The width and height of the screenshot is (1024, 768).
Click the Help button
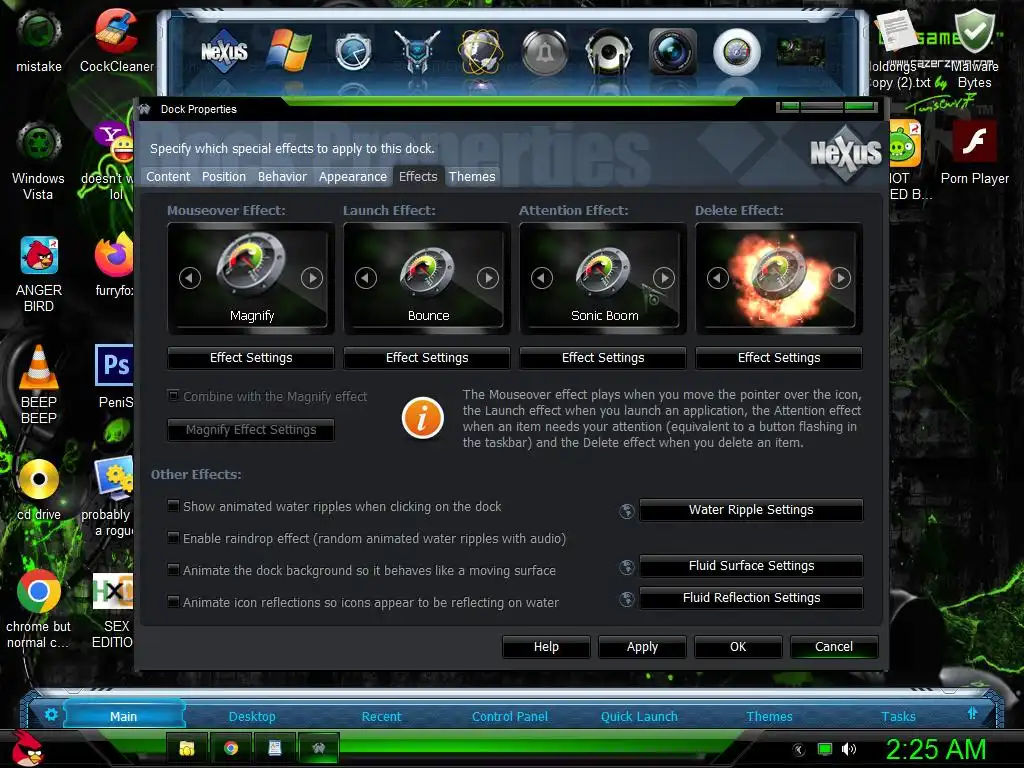(x=546, y=647)
